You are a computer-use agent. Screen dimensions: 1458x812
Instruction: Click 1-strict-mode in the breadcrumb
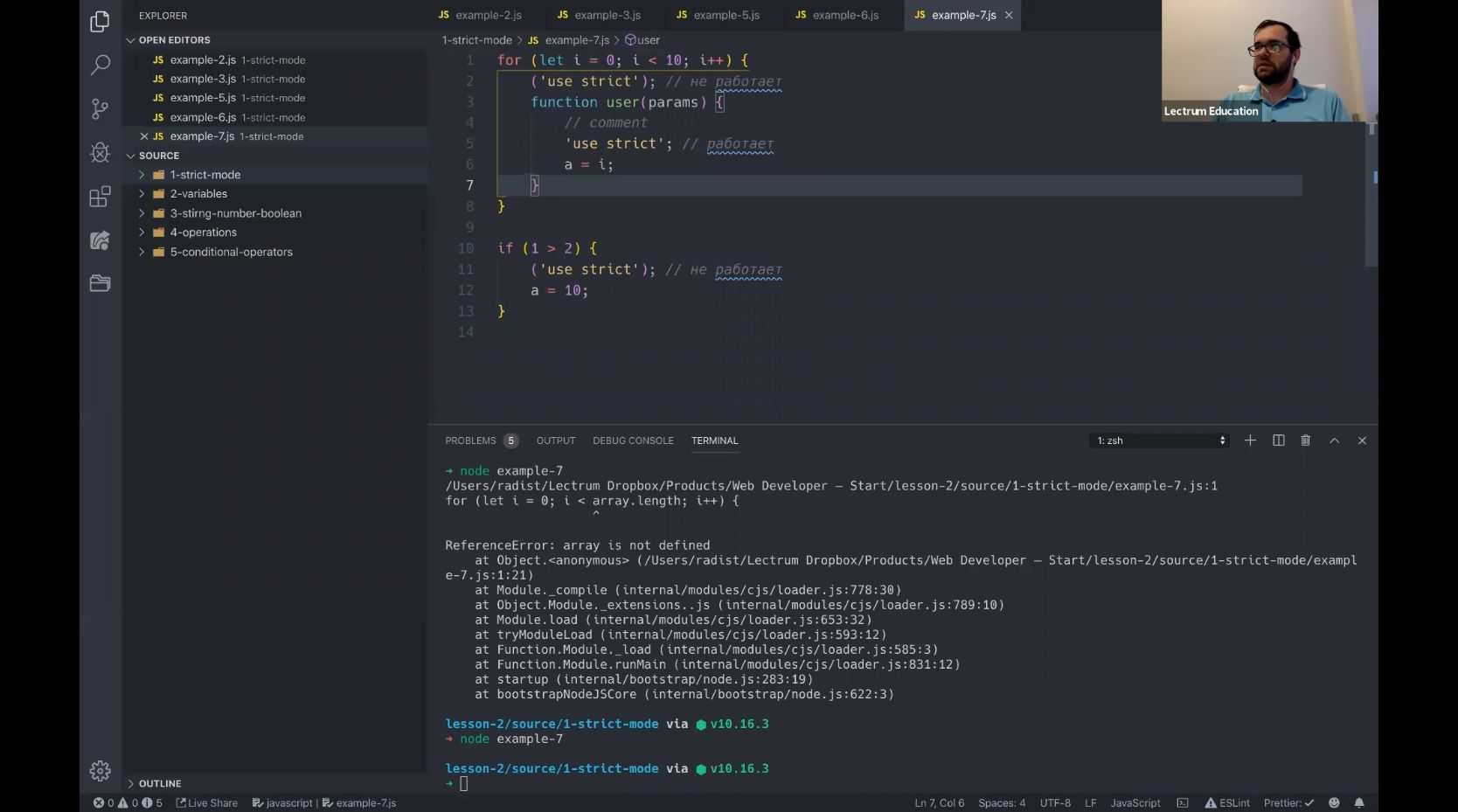pyautogui.click(x=476, y=40)
